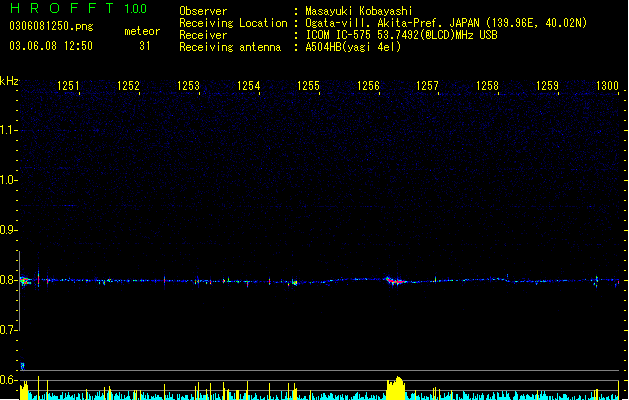Click the 1253 time marker
This screenshot has height=400, width=629.
[188, 86]
